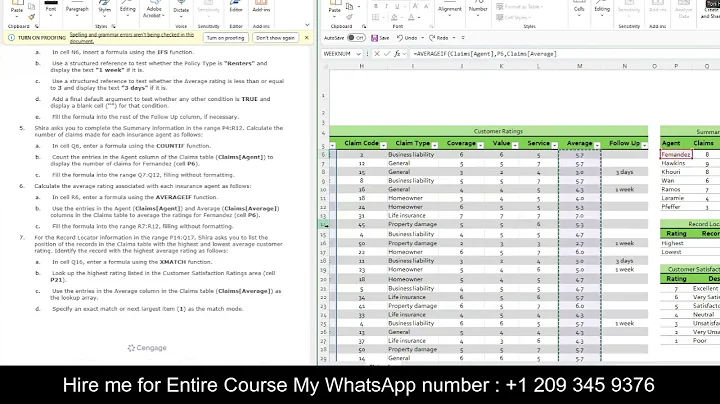Open Word's Paragraph group dropdown
720x404 pixels.
[77, 8]
